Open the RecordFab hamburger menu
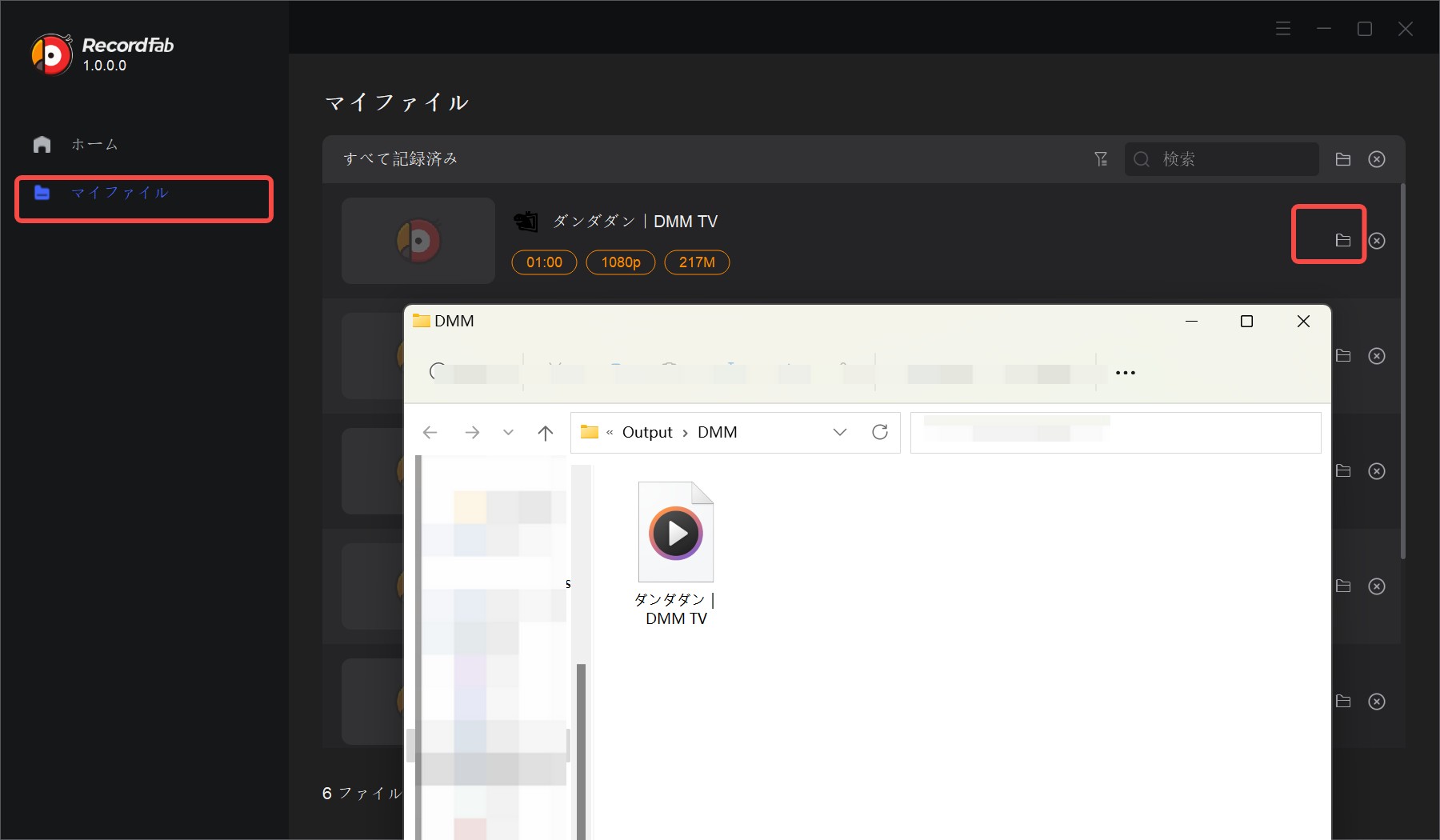 (x=1283, y=29)
